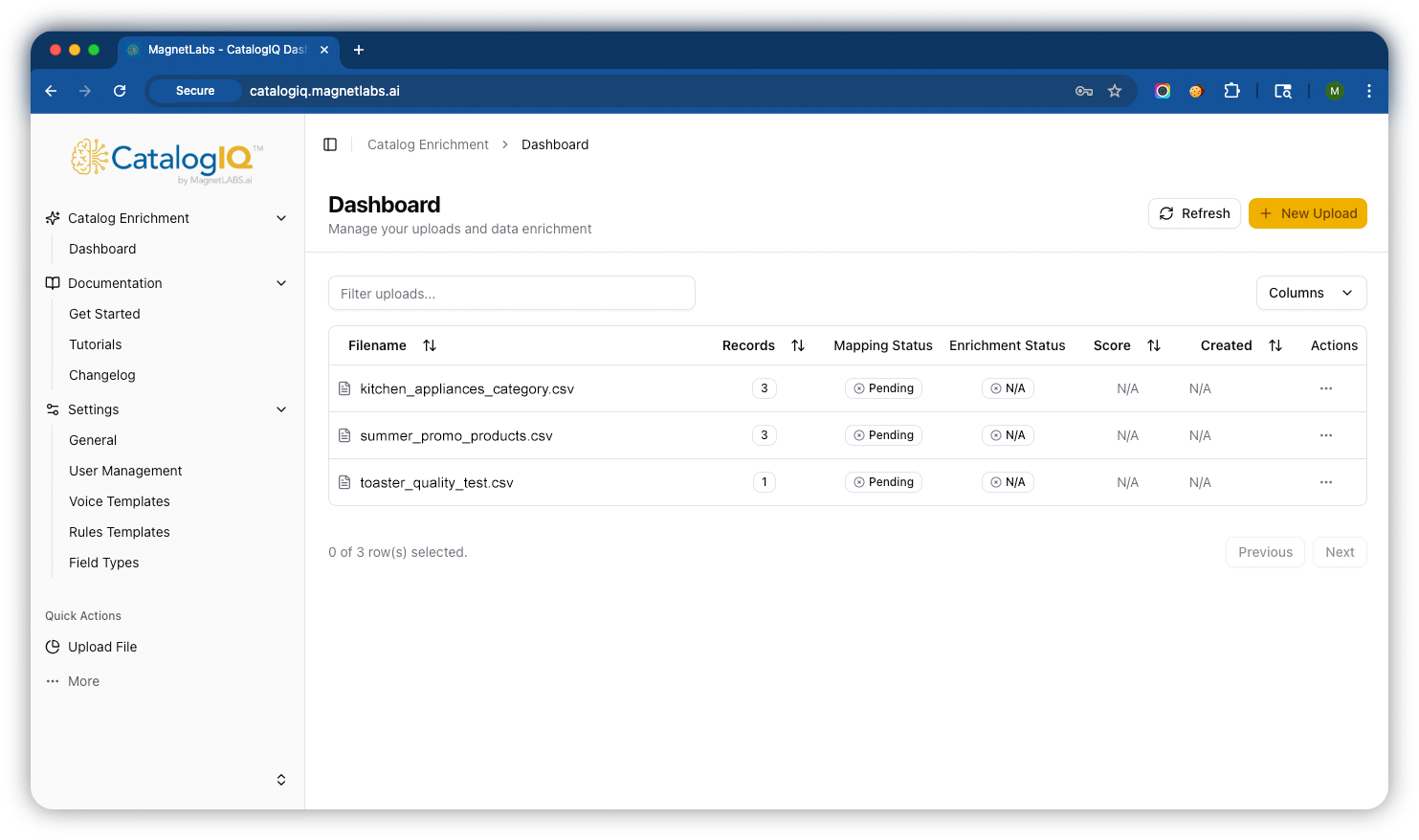Go back with browser back arrow
Viewport: 1419px width, 840px height.
51,91
